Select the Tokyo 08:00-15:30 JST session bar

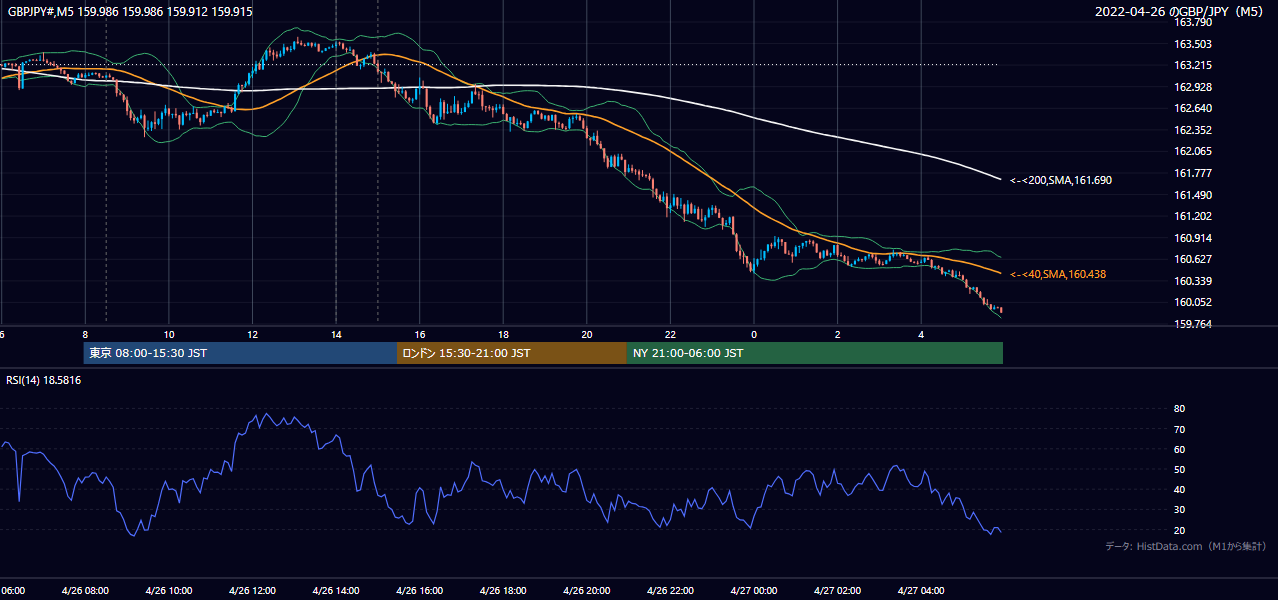coord(240,353)
